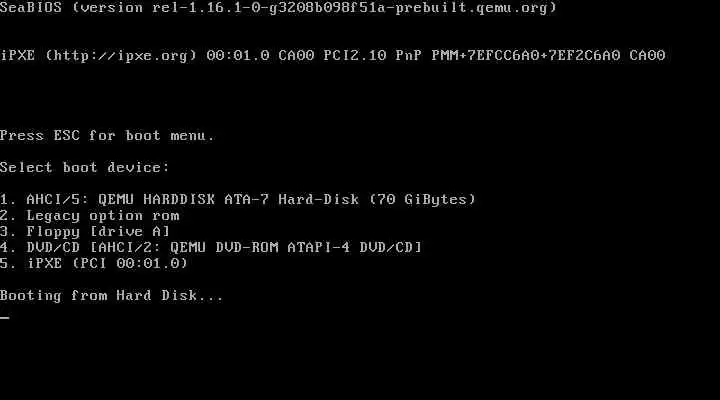Choose the Legacy option rom entry

tap(90, 215)
